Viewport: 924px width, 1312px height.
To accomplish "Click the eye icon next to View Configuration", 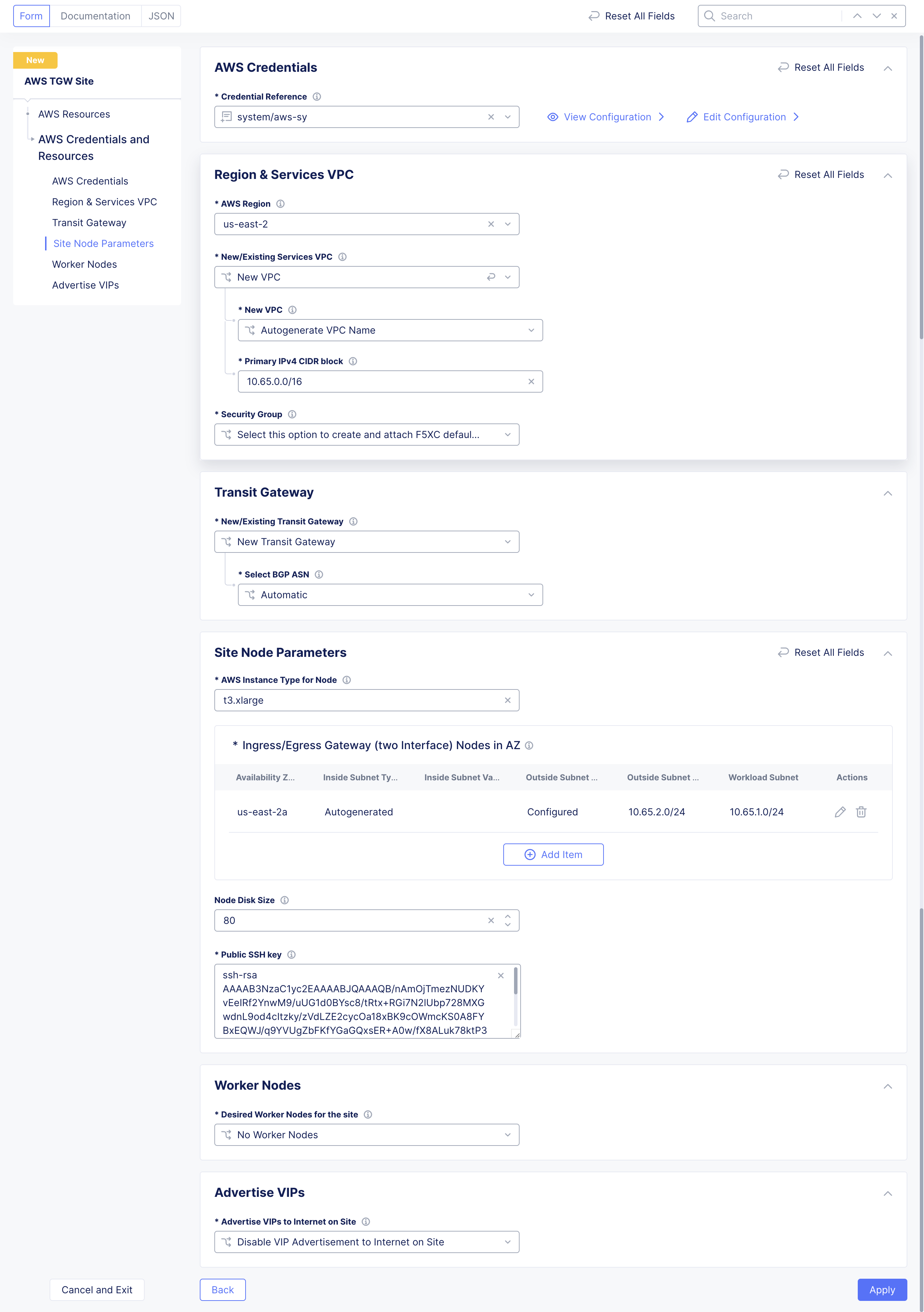I will [x=553, y=117].
